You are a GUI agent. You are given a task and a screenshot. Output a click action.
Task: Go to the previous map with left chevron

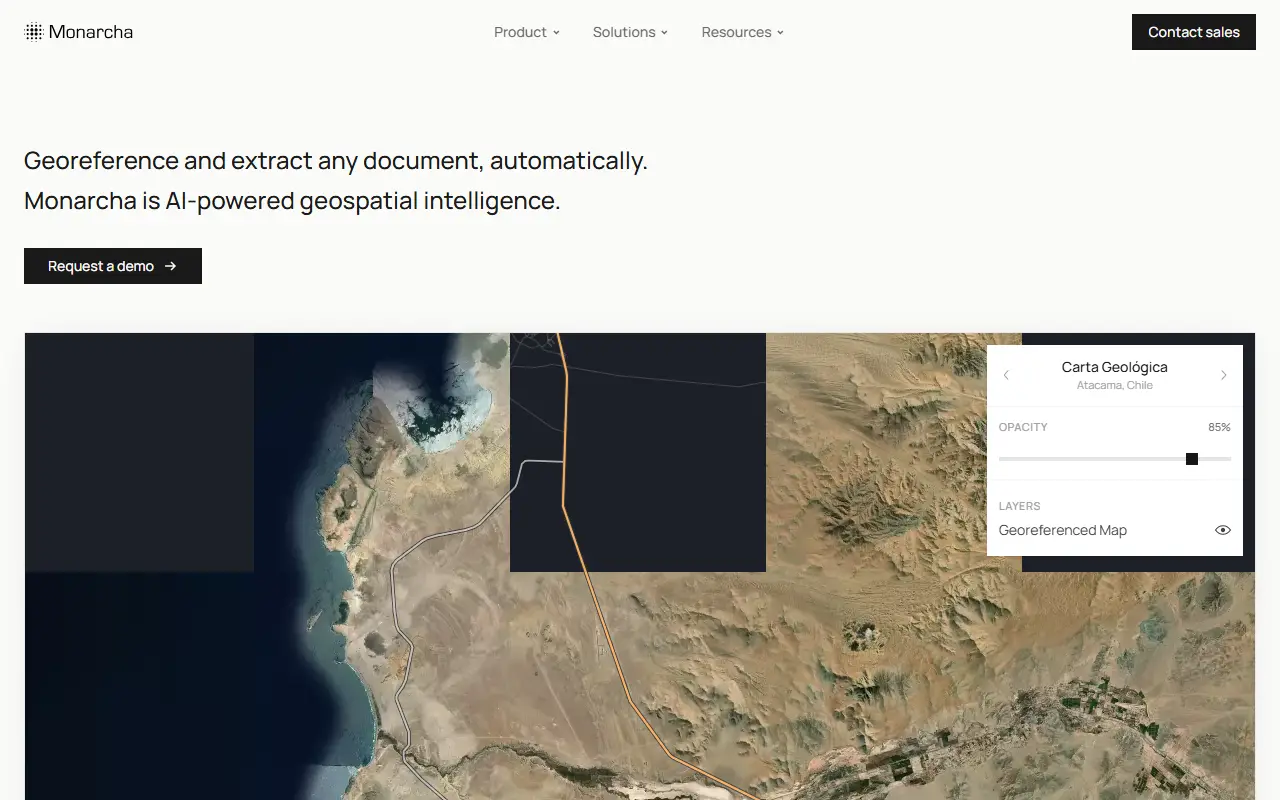coord(1006,375)
